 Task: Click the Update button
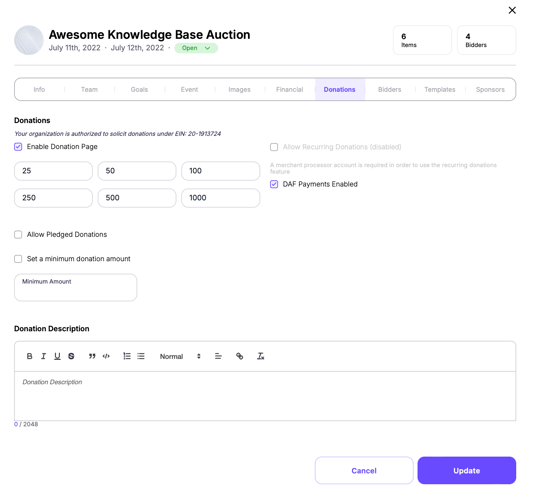click(x=467, y=471)
